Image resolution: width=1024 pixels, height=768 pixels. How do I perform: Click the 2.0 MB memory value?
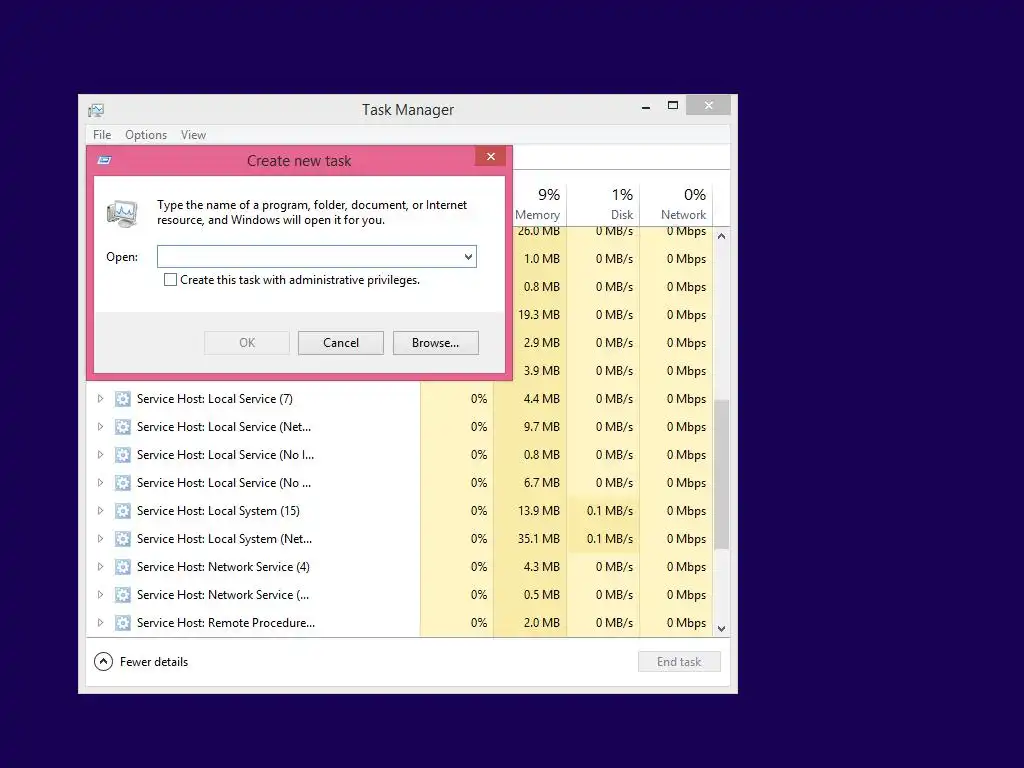tap(541, 623)
